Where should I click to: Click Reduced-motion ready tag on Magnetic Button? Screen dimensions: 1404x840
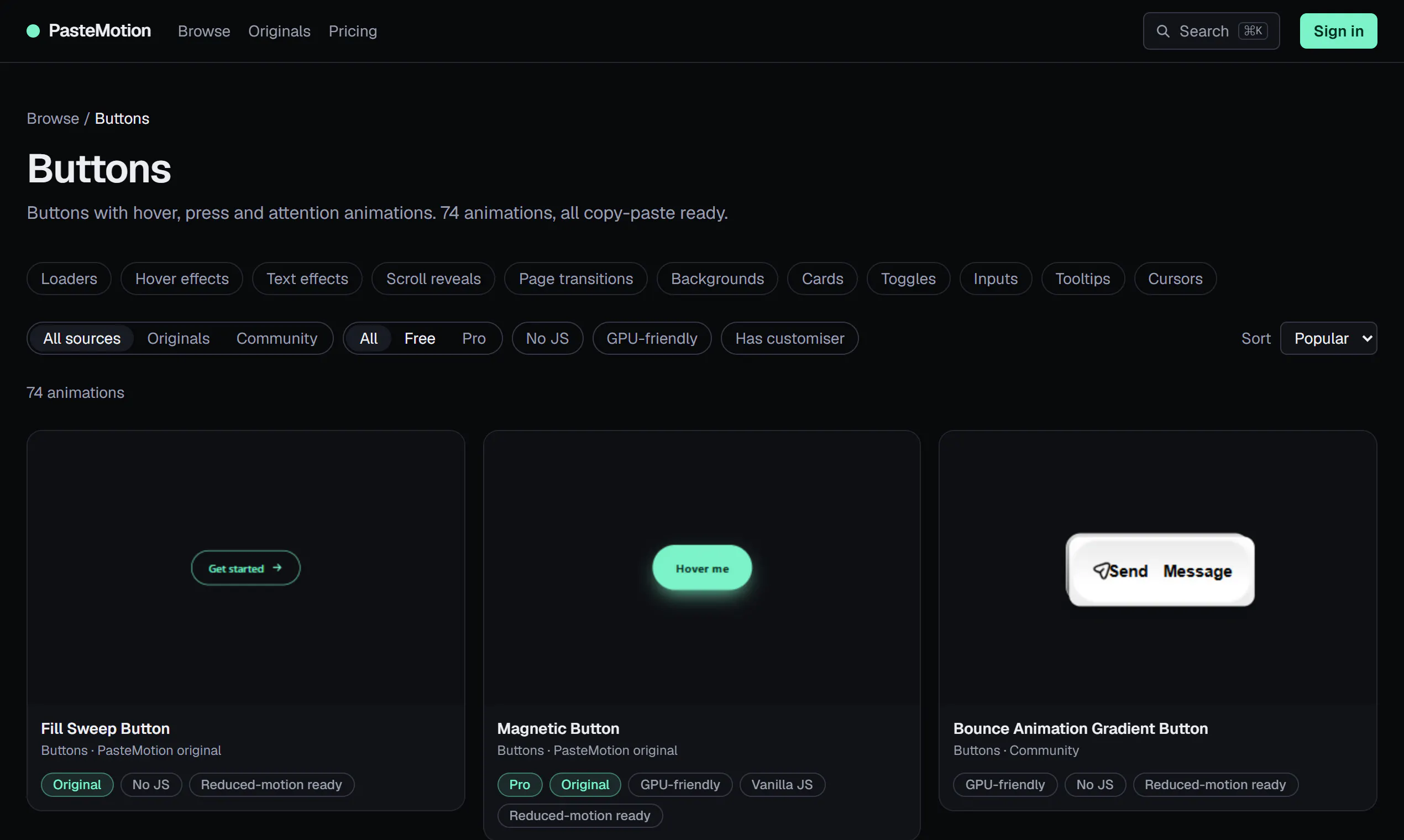tap(580, 816)
